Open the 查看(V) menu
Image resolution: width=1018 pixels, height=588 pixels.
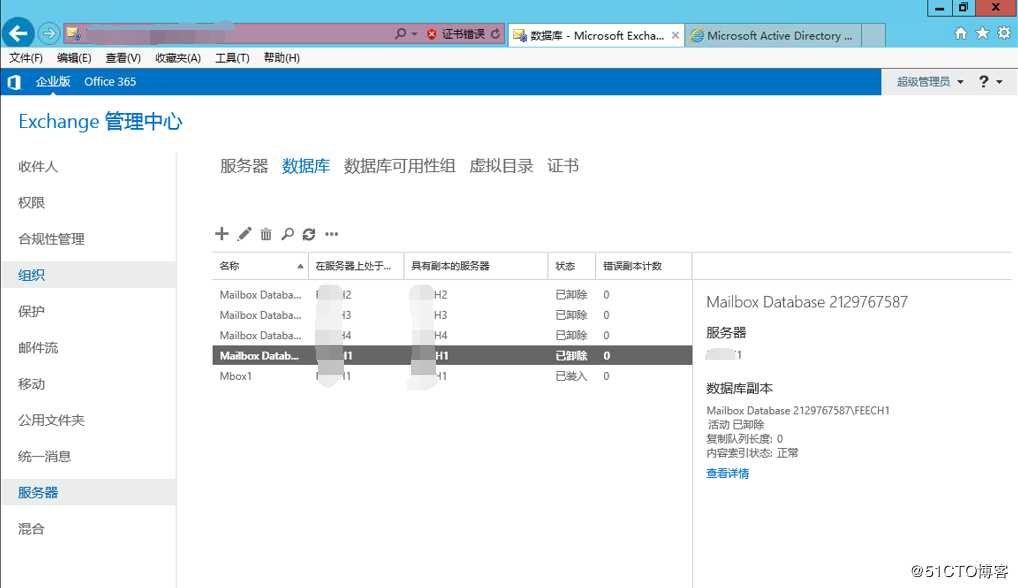coord(123,58)
